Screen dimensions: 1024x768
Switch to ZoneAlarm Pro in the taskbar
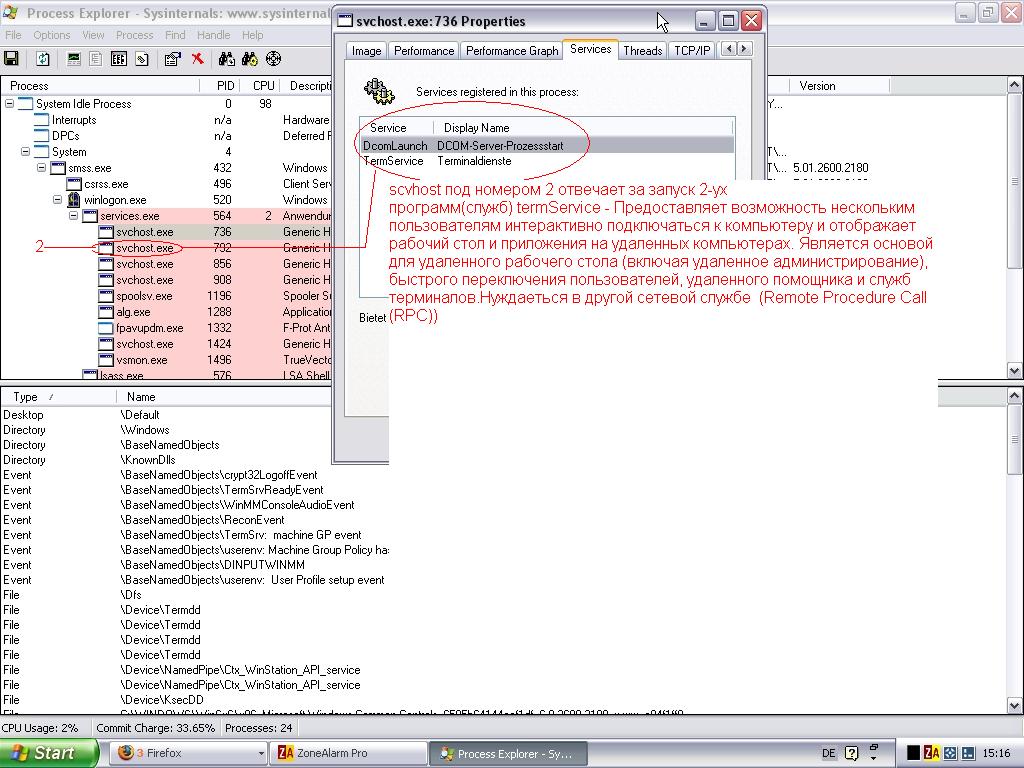(x=349, y=753)
